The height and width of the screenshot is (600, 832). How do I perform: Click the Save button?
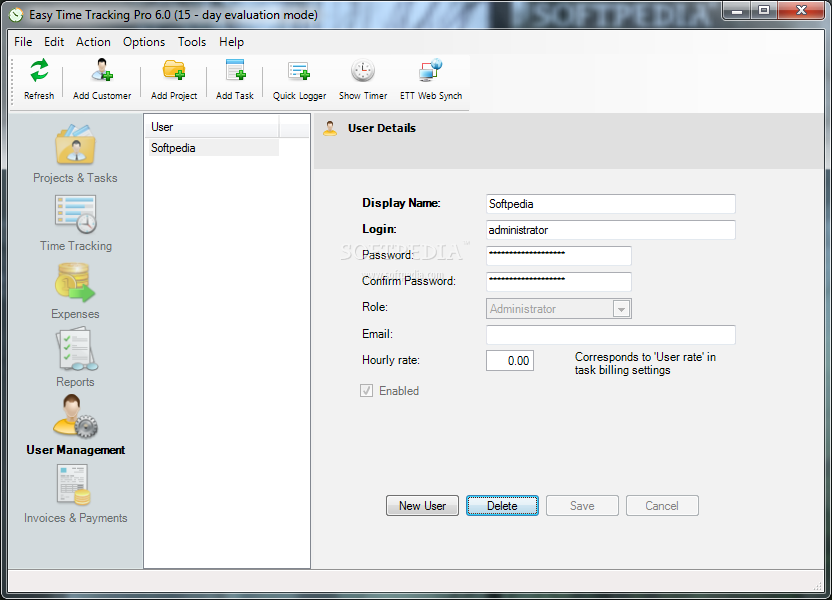click(582, 506)
